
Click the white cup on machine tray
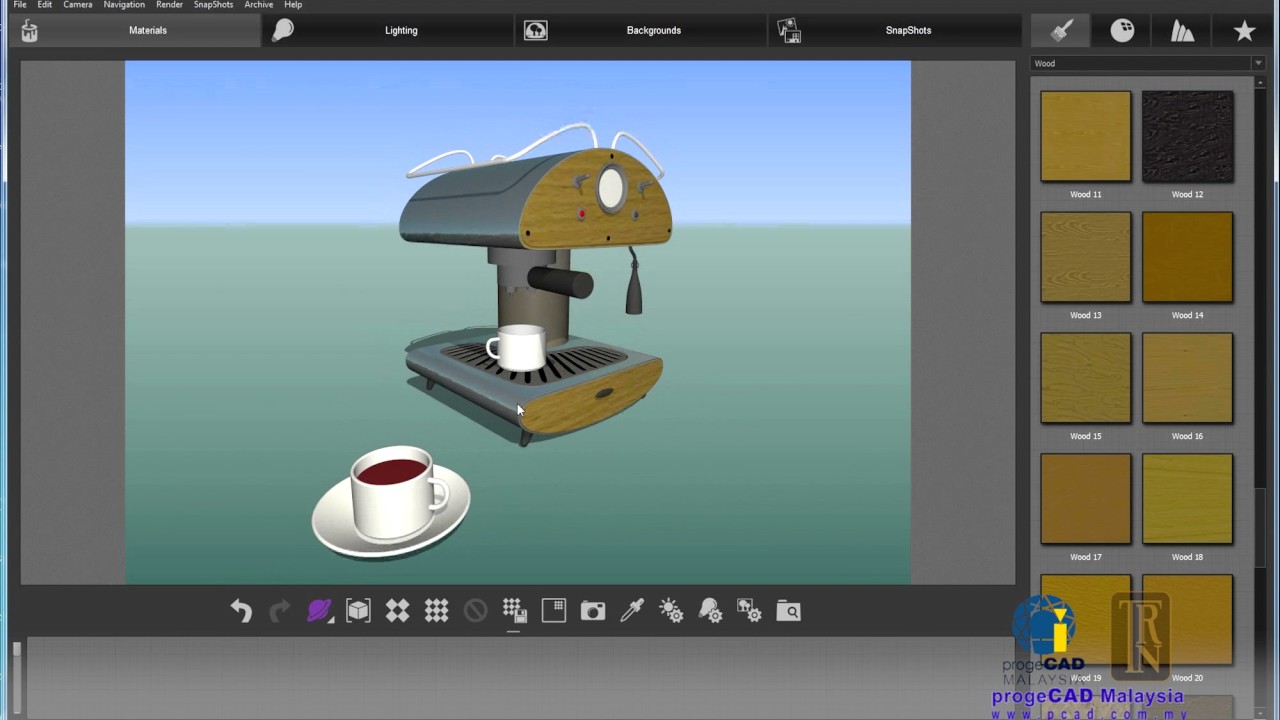(x=517, y=347)
